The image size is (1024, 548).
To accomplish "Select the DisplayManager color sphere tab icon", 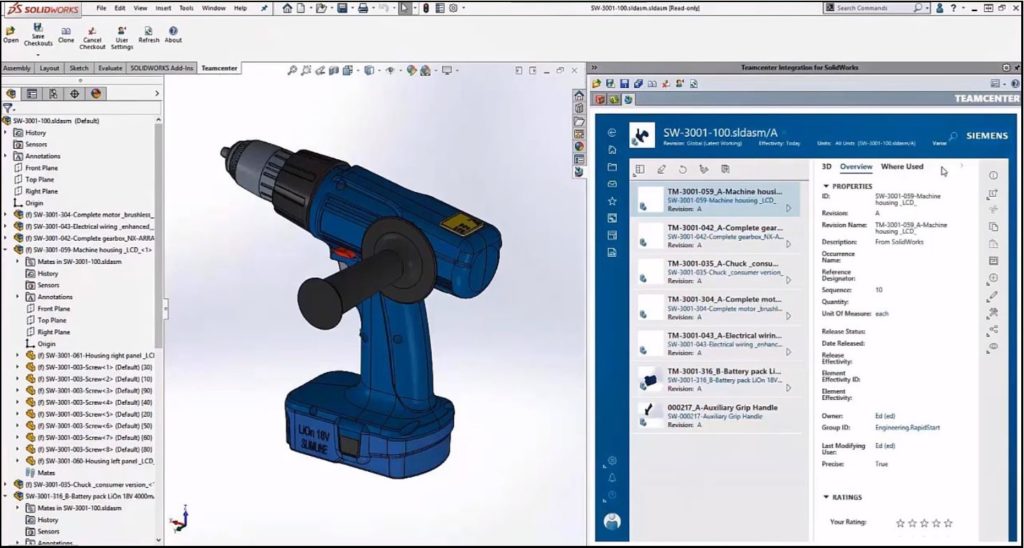I will 96,93.
